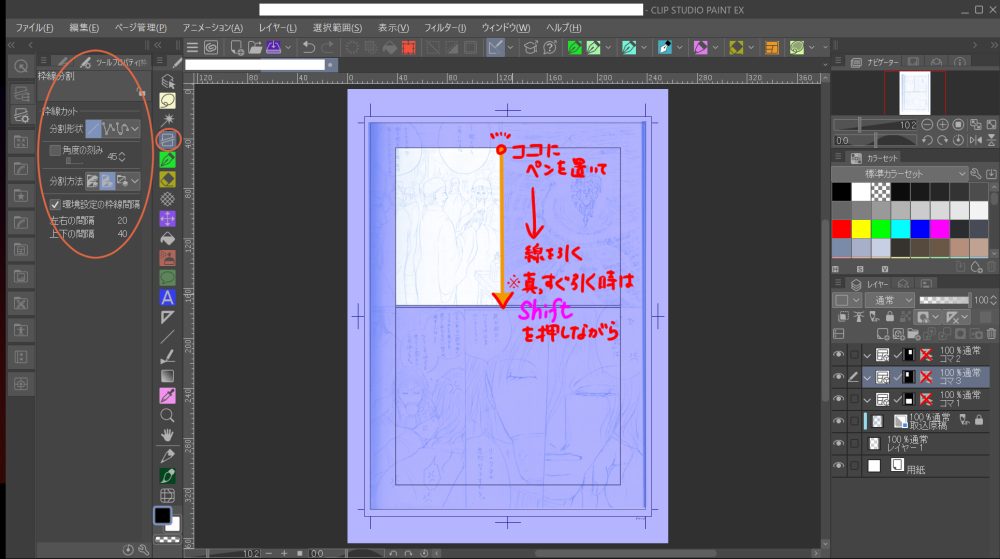The image size is (1000, 559).
Task: Hide the 用紙 paper layer
Action: tap(839, 465)
